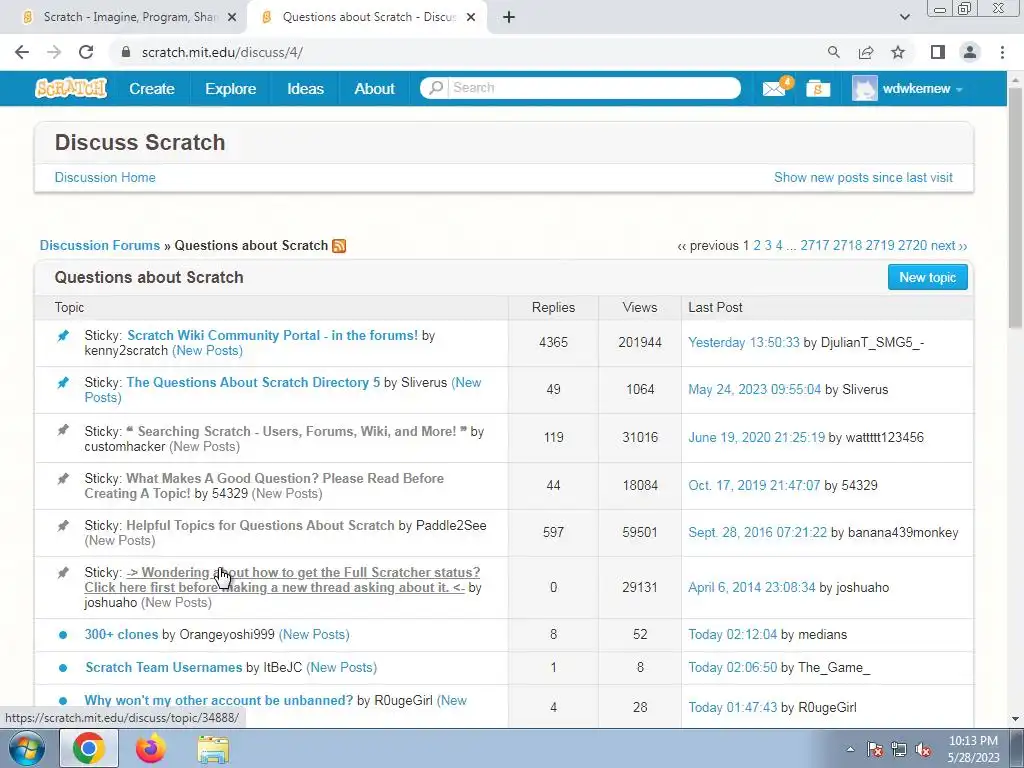1024x768 pixels.
Task: Open a new tab with the plus button
Action: [x=509, y=18]
